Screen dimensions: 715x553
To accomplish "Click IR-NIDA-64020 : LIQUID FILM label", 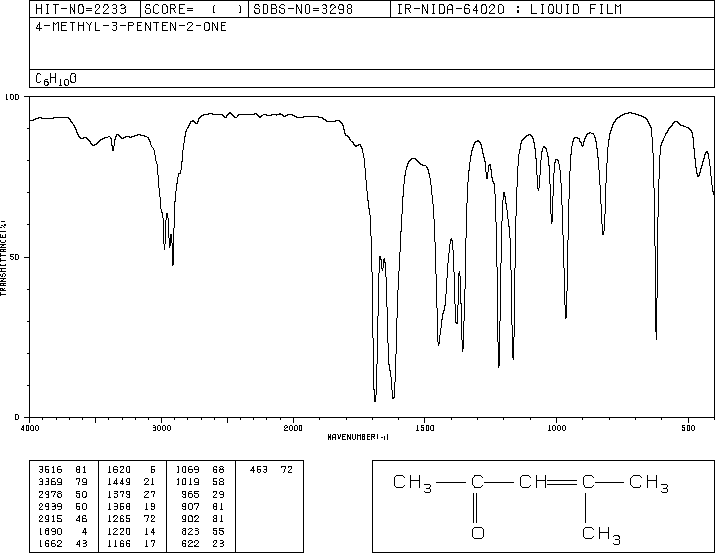I will point(509,9).
